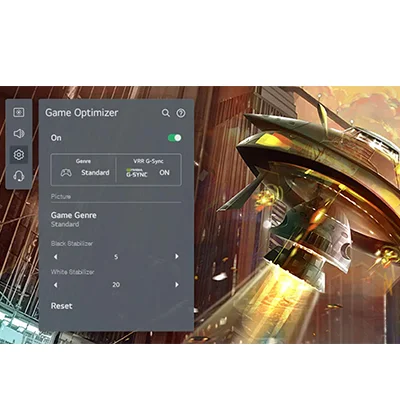Increase White Stabilizer with right arrow
The height and width of the screenshot is (400, 400).
tap(177, 285)
